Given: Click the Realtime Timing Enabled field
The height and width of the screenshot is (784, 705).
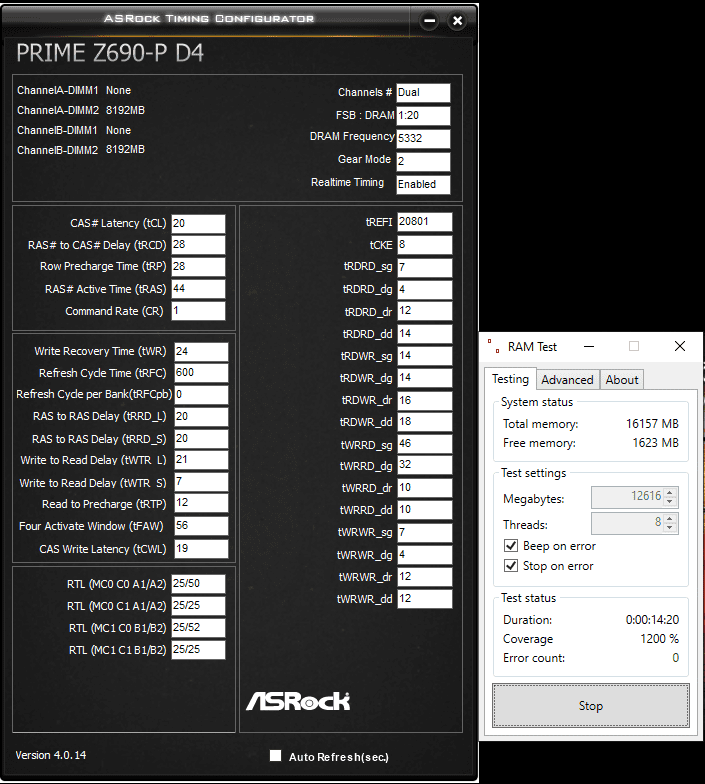Looking at the screenshot, I should click(423, 184).
